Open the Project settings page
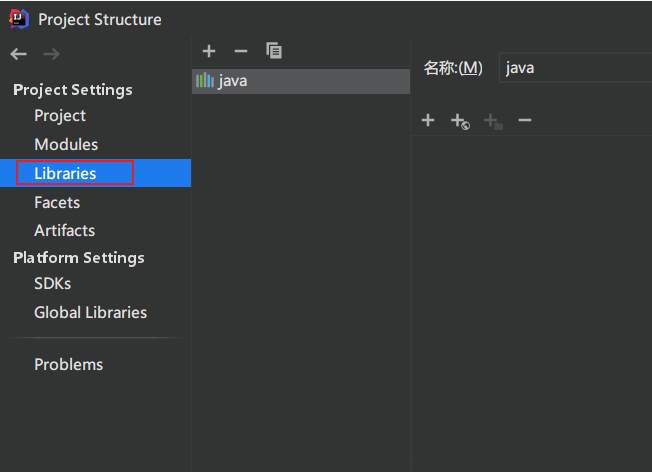The height and width of the screenshot is (472, 652). 60,116
